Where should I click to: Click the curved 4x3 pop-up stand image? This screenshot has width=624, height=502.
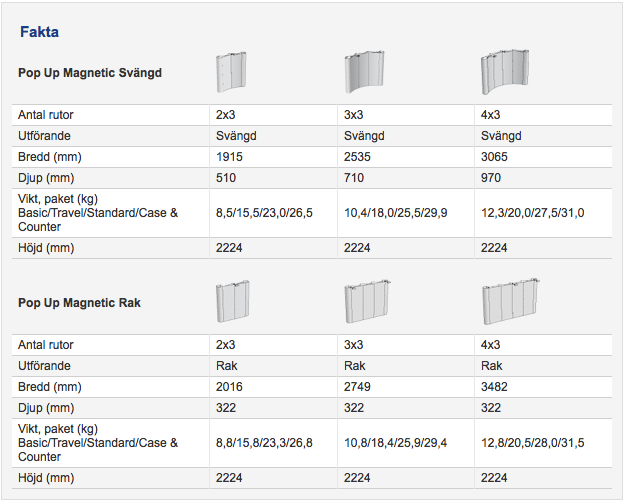pos(505,72)
